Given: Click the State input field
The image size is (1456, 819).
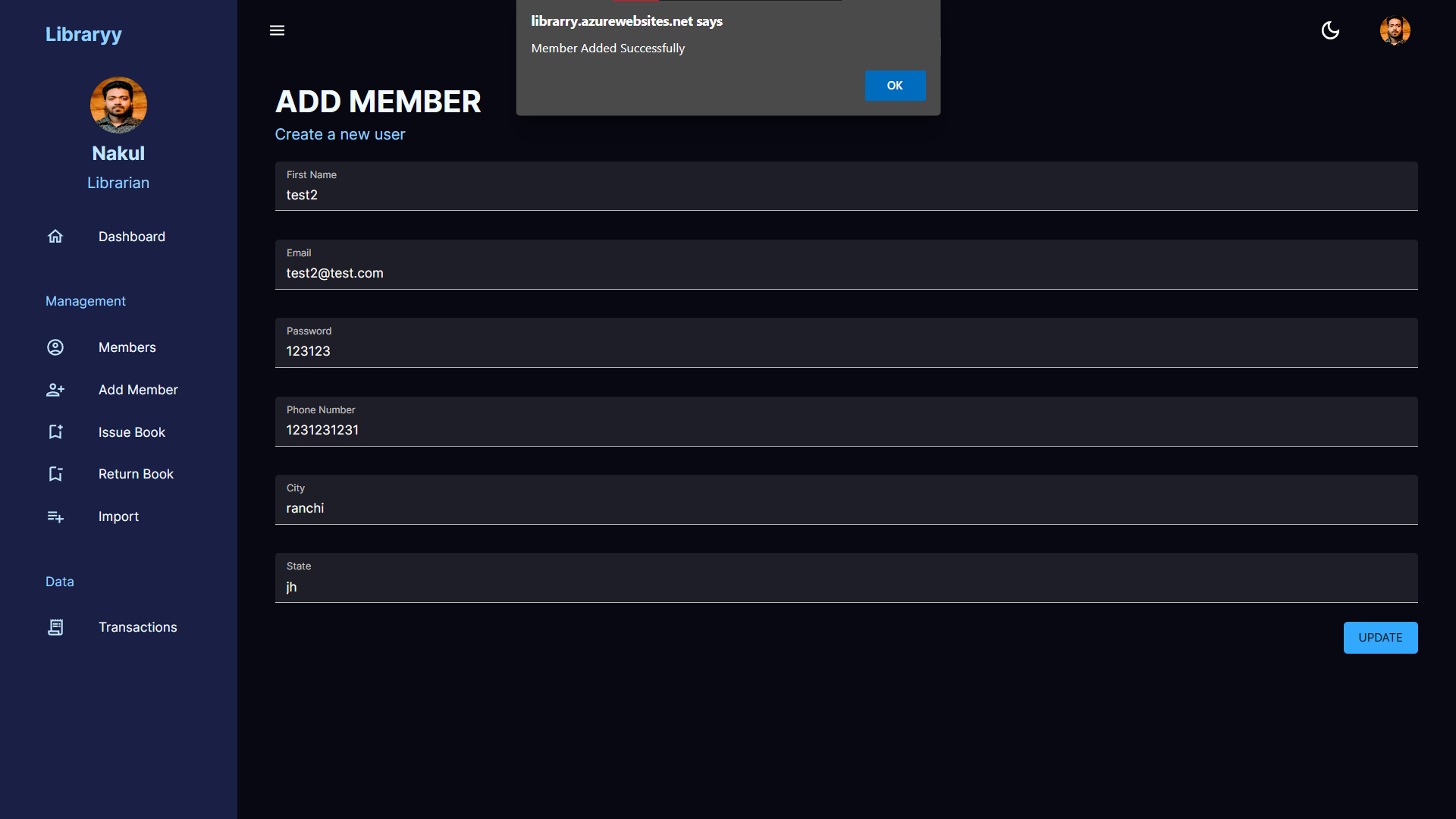Looking at the screenshot, I should 846,587.
